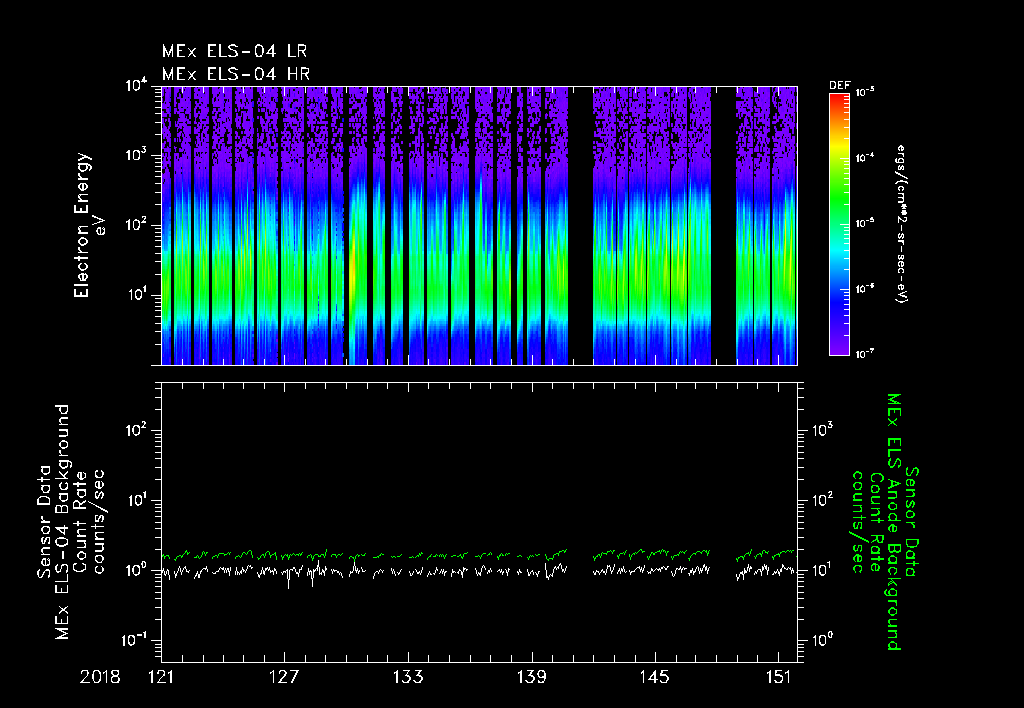Screen dimensions: 1024x708
Task: Click the 'MEx ELS-04 HR' title text
Action: tap(236, 74)
